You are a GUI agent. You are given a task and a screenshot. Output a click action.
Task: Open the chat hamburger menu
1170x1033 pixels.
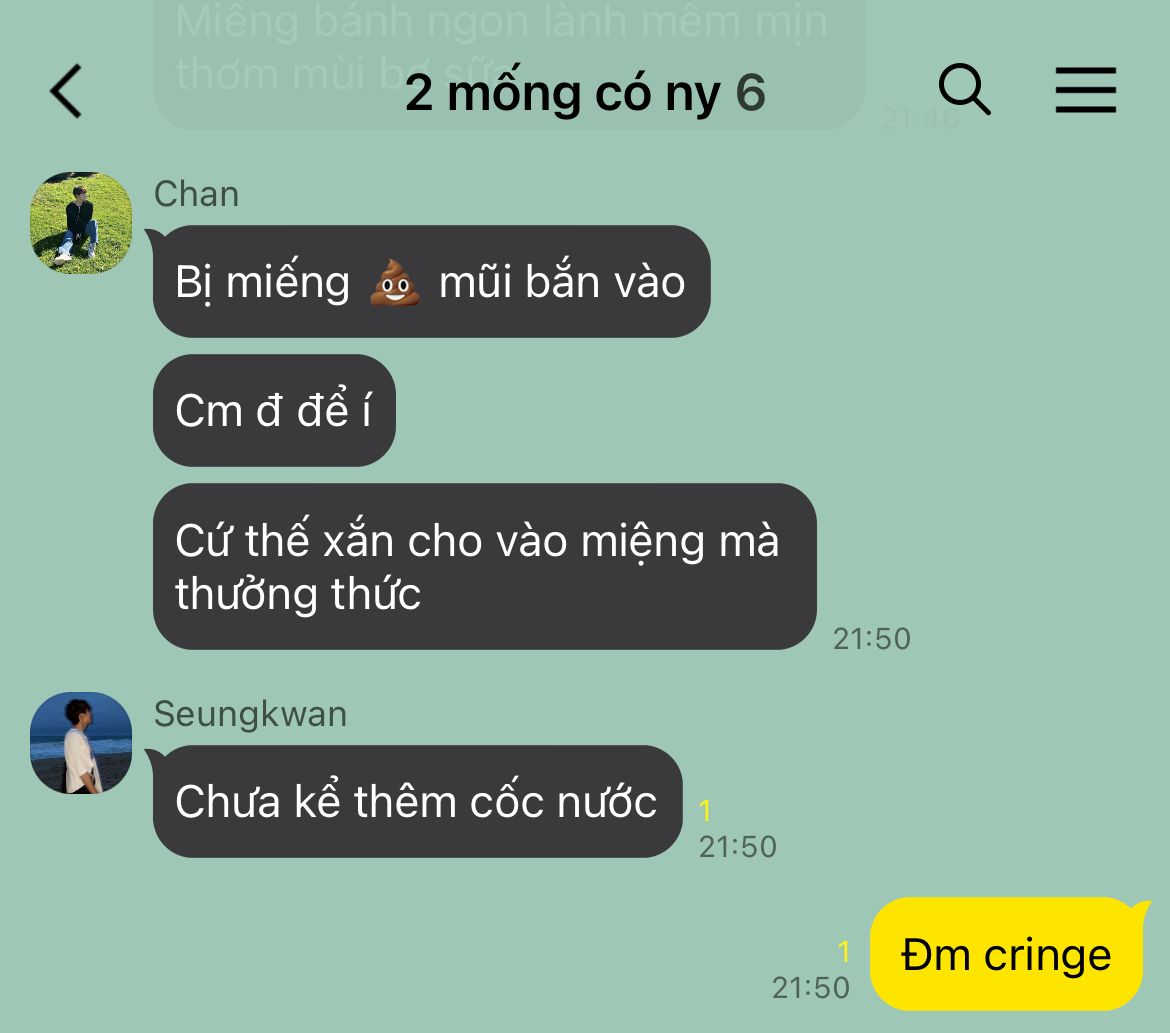1086,90
